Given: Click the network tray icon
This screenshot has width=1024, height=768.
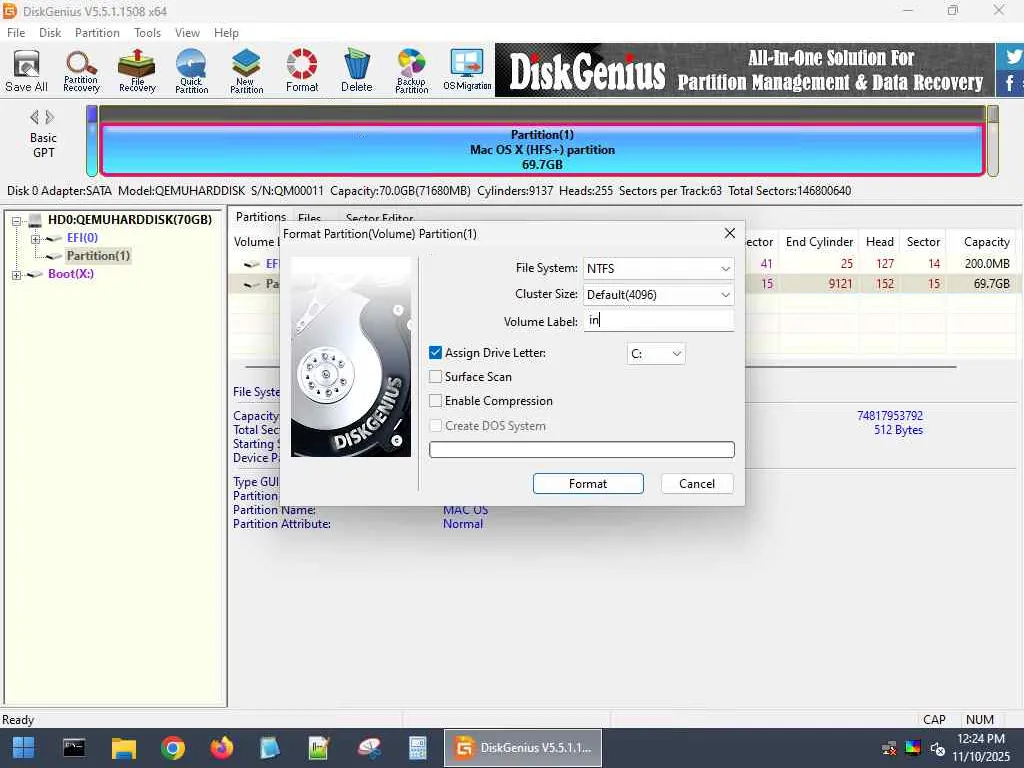Looking at the screenshot, I should click(889, 748).
